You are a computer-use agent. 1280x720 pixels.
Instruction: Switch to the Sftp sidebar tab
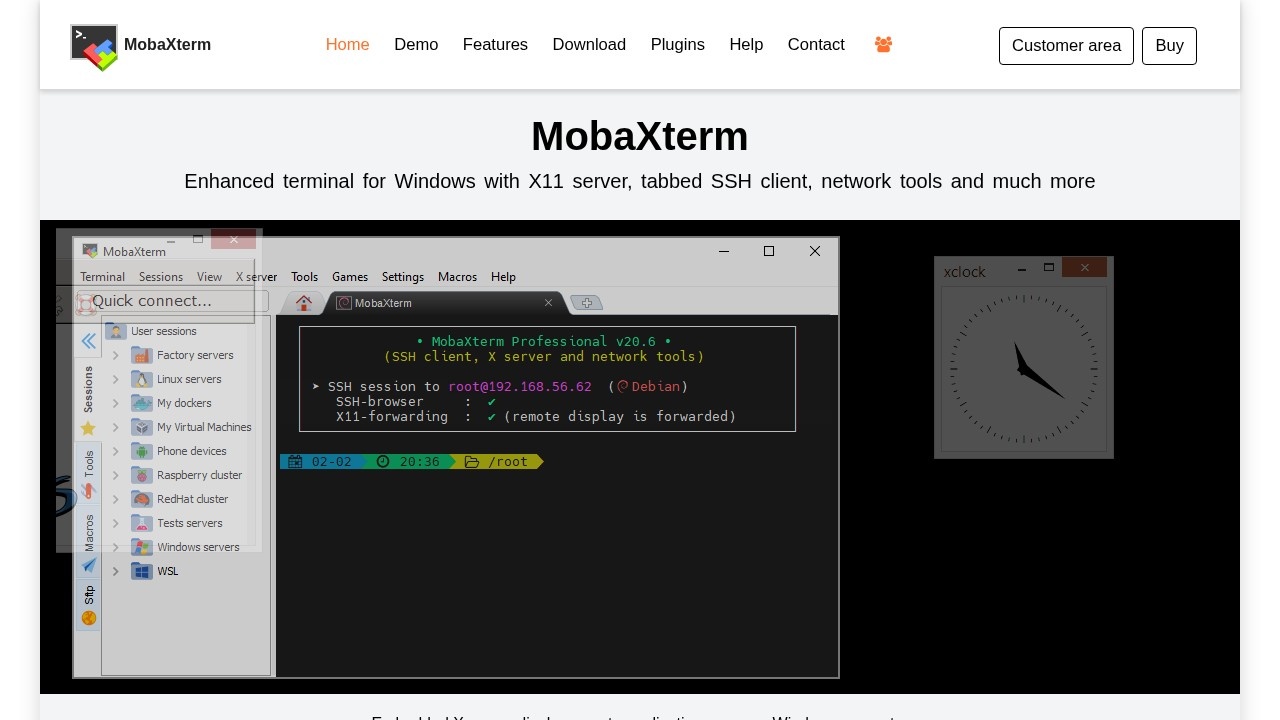[88, 594]
